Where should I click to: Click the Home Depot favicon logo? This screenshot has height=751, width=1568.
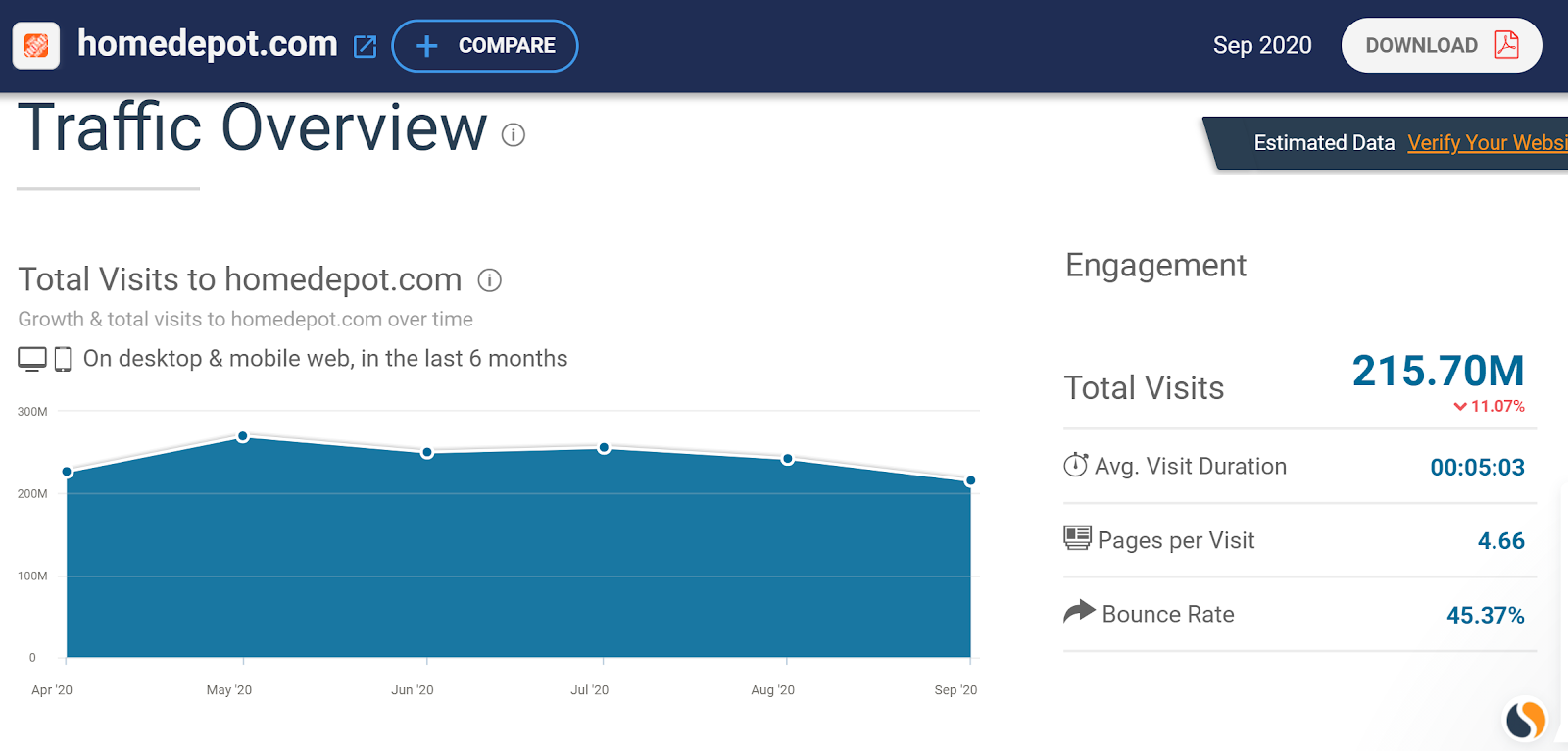point(36,45)
